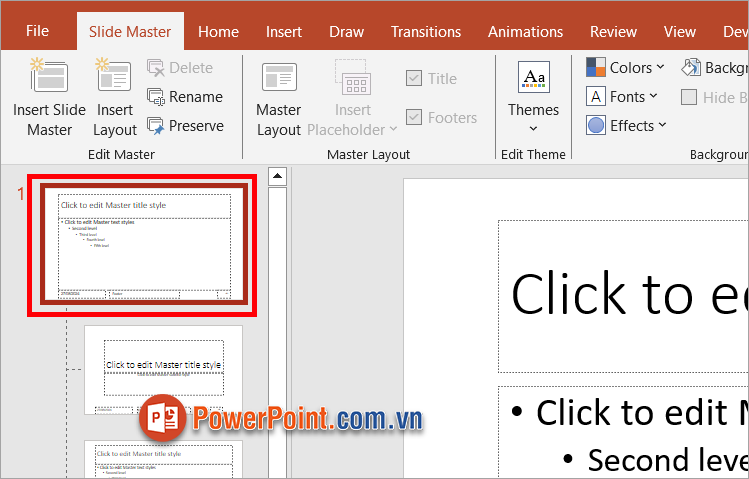Select the title slide layout thumbnail
Image resolution: width=749 pixels, height=479 pixels.
(x=163, y=370)
